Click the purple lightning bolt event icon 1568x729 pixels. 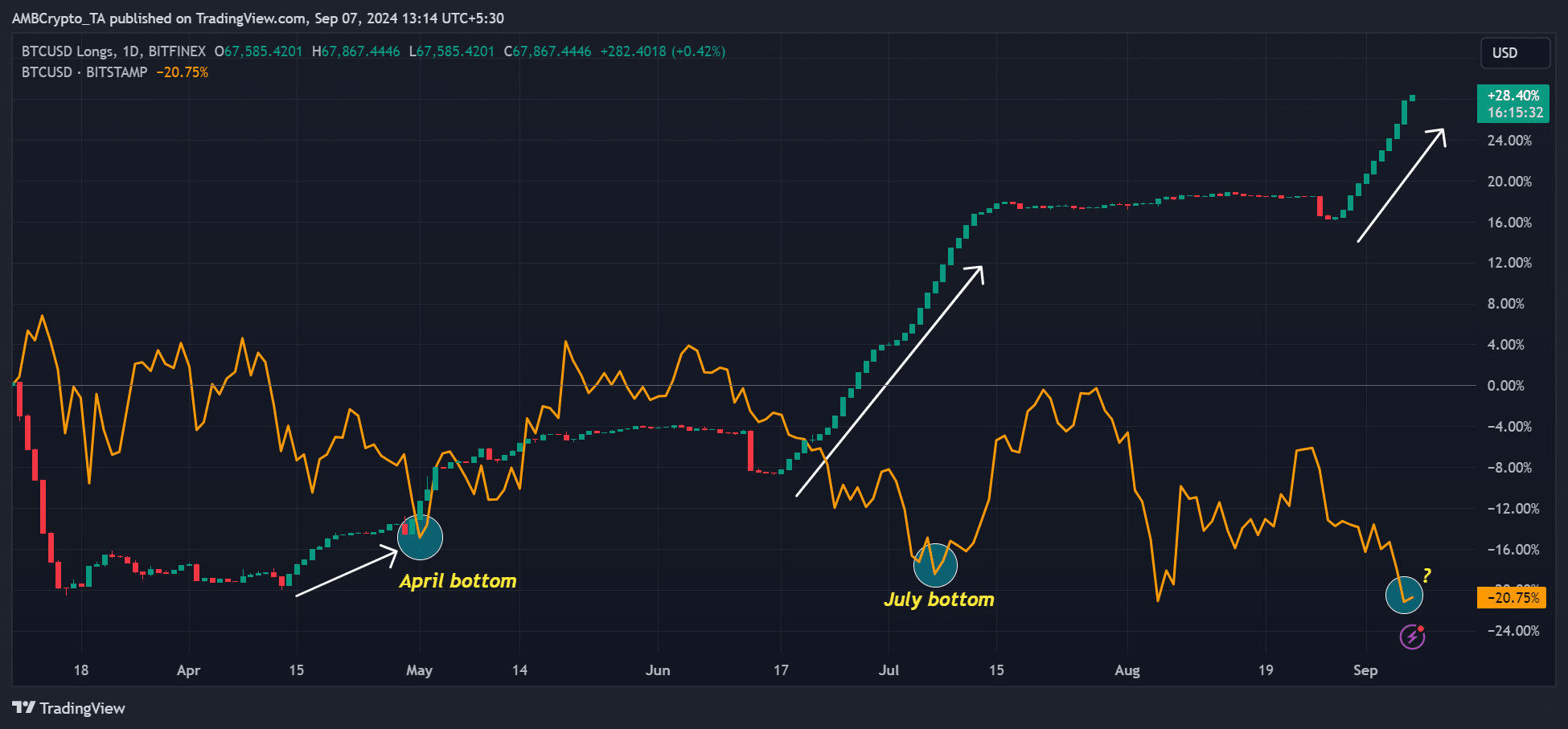point(1412,637)
